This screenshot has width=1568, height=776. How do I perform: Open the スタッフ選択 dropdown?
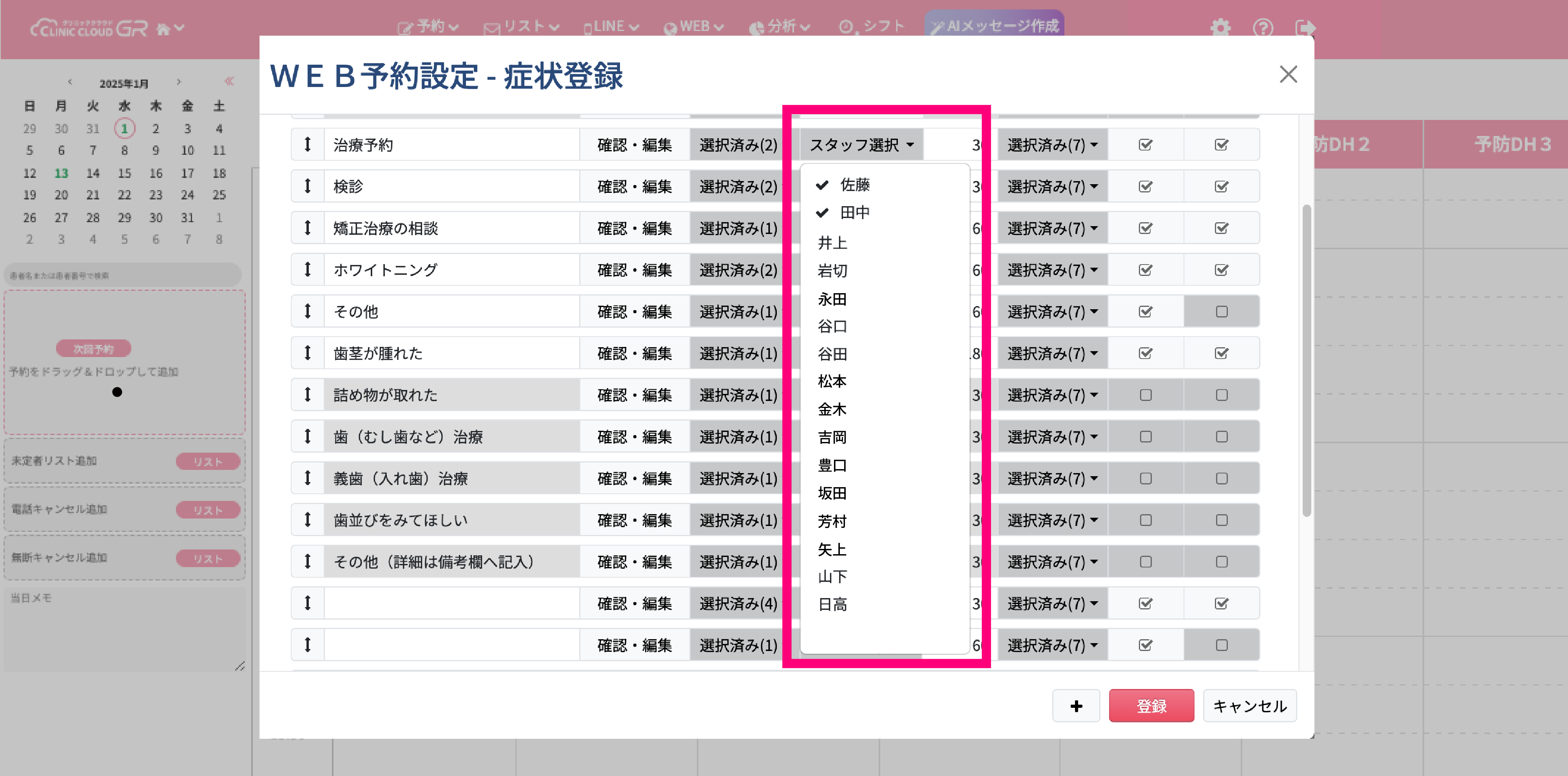point(861,144)
